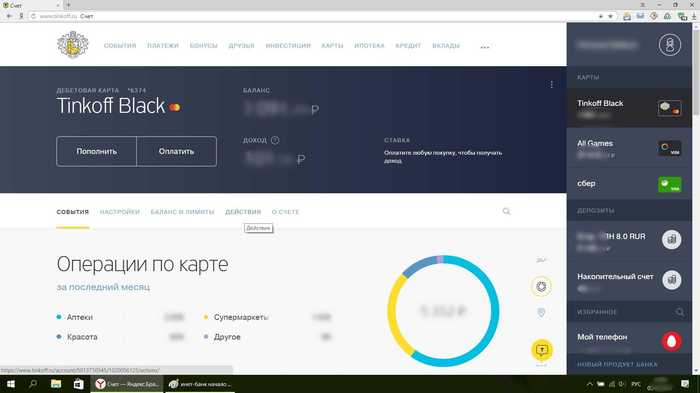Open the Microsoft Store taskbar icon
The height and width of the screenshot is (393, 700).
pos(79,384)
